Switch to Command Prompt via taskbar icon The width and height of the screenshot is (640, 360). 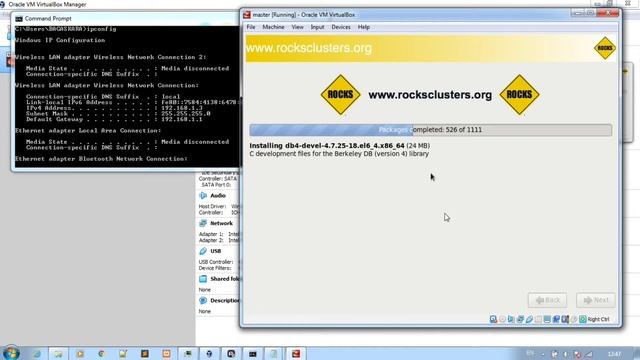pos(253,353)
